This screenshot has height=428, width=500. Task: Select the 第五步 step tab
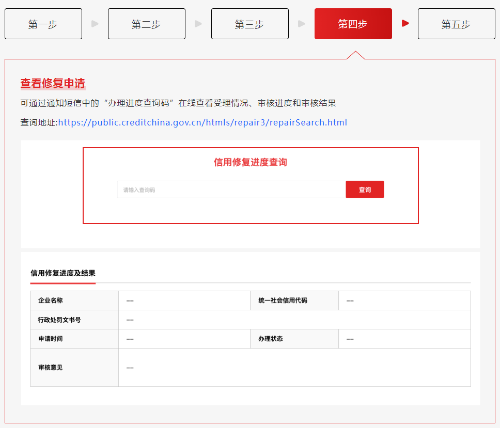tap(457, 24)
